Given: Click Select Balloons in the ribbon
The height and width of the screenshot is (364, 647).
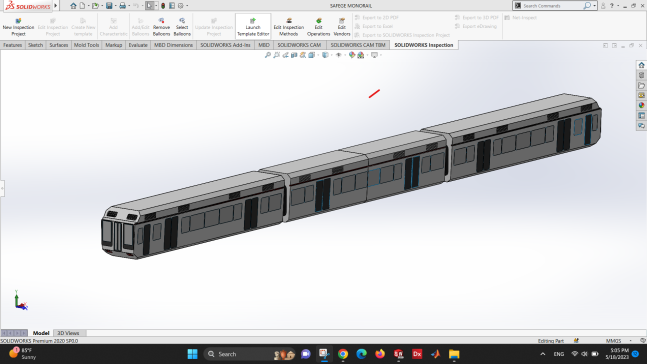Looking at the screenshot, I should point(182,27).
